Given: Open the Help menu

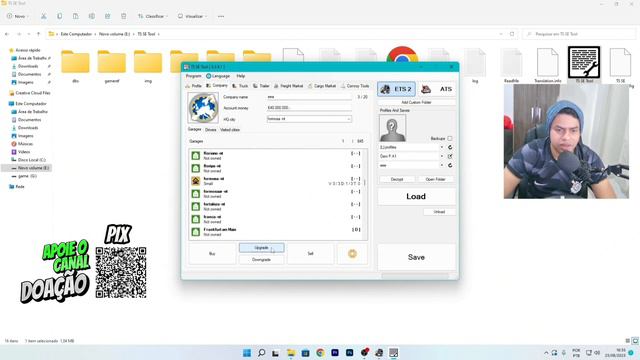Looking at the screenshot, I should pos(241,76).
